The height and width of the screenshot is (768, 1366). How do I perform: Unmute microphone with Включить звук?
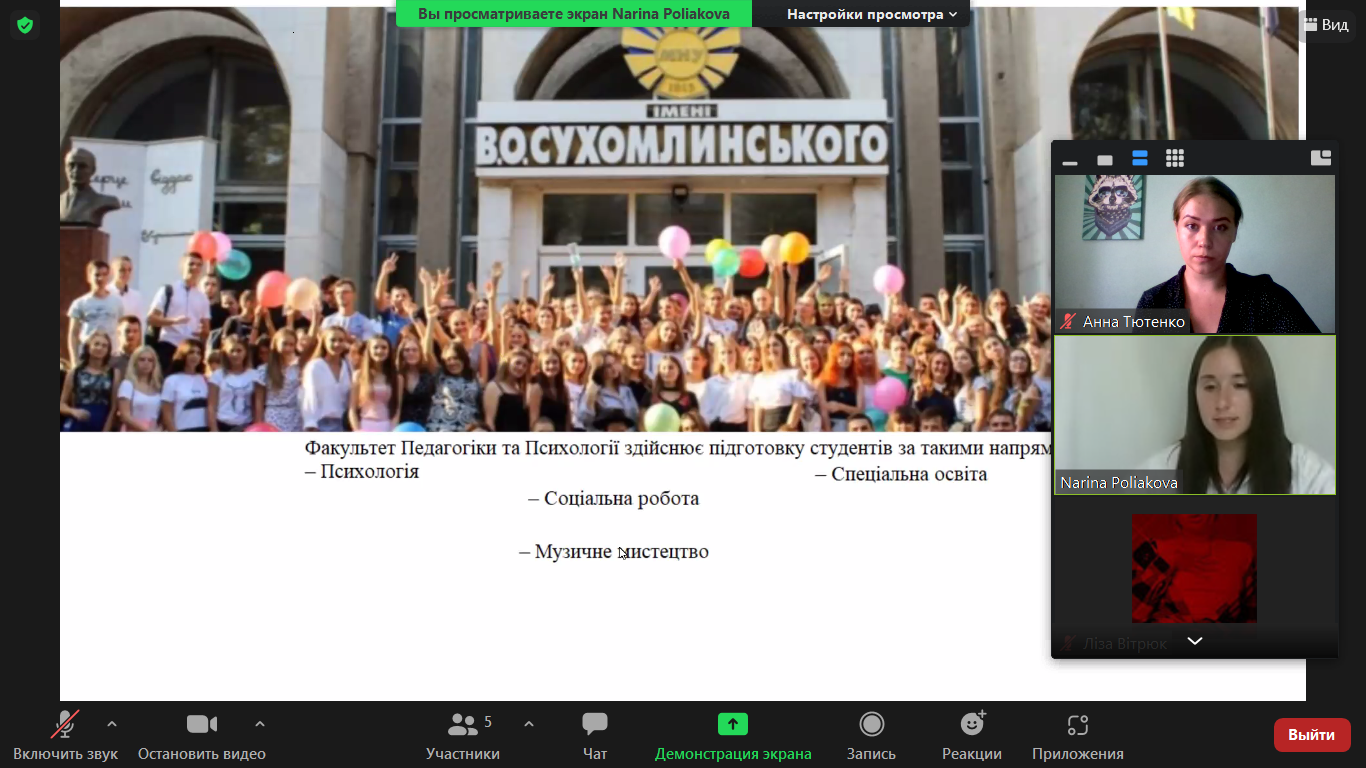coord(66,736)
